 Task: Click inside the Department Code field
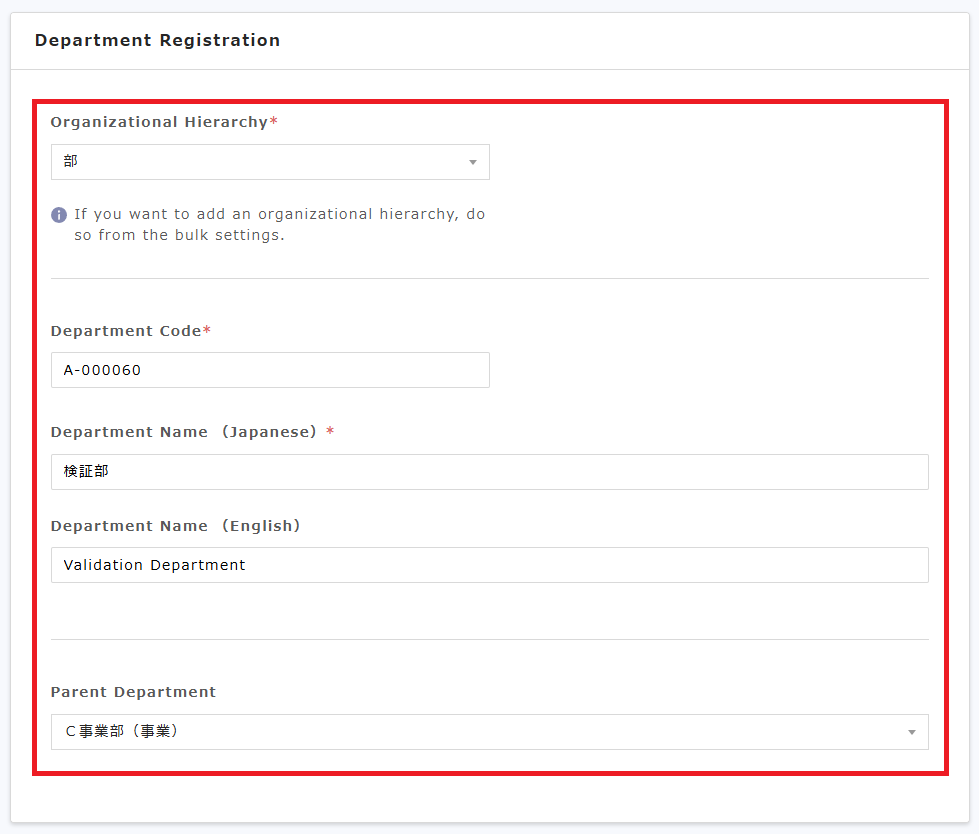(270, 370)
